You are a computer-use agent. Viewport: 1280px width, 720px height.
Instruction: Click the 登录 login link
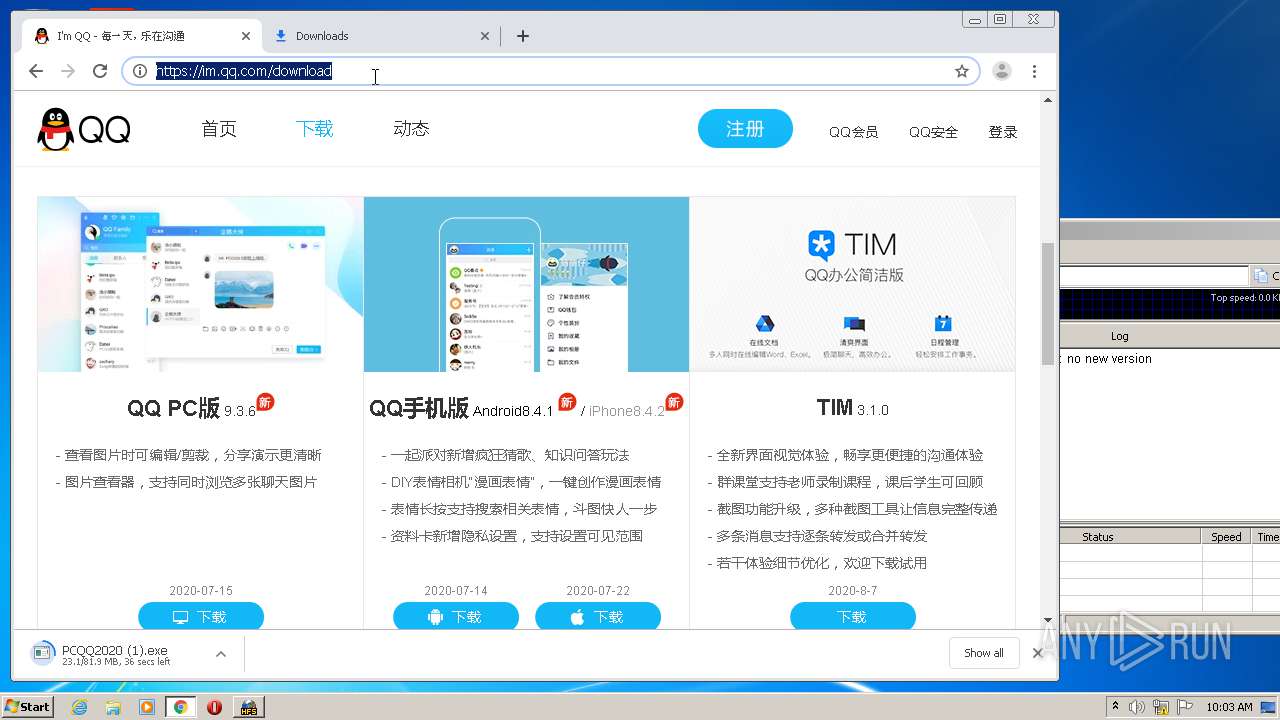click(1003, 132)
